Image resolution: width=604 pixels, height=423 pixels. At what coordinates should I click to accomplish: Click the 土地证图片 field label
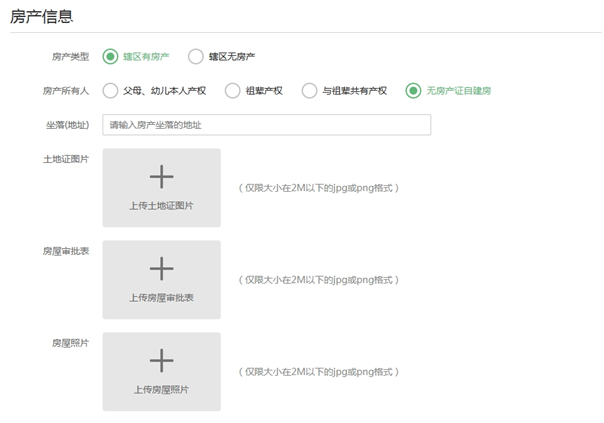point(66,159)
